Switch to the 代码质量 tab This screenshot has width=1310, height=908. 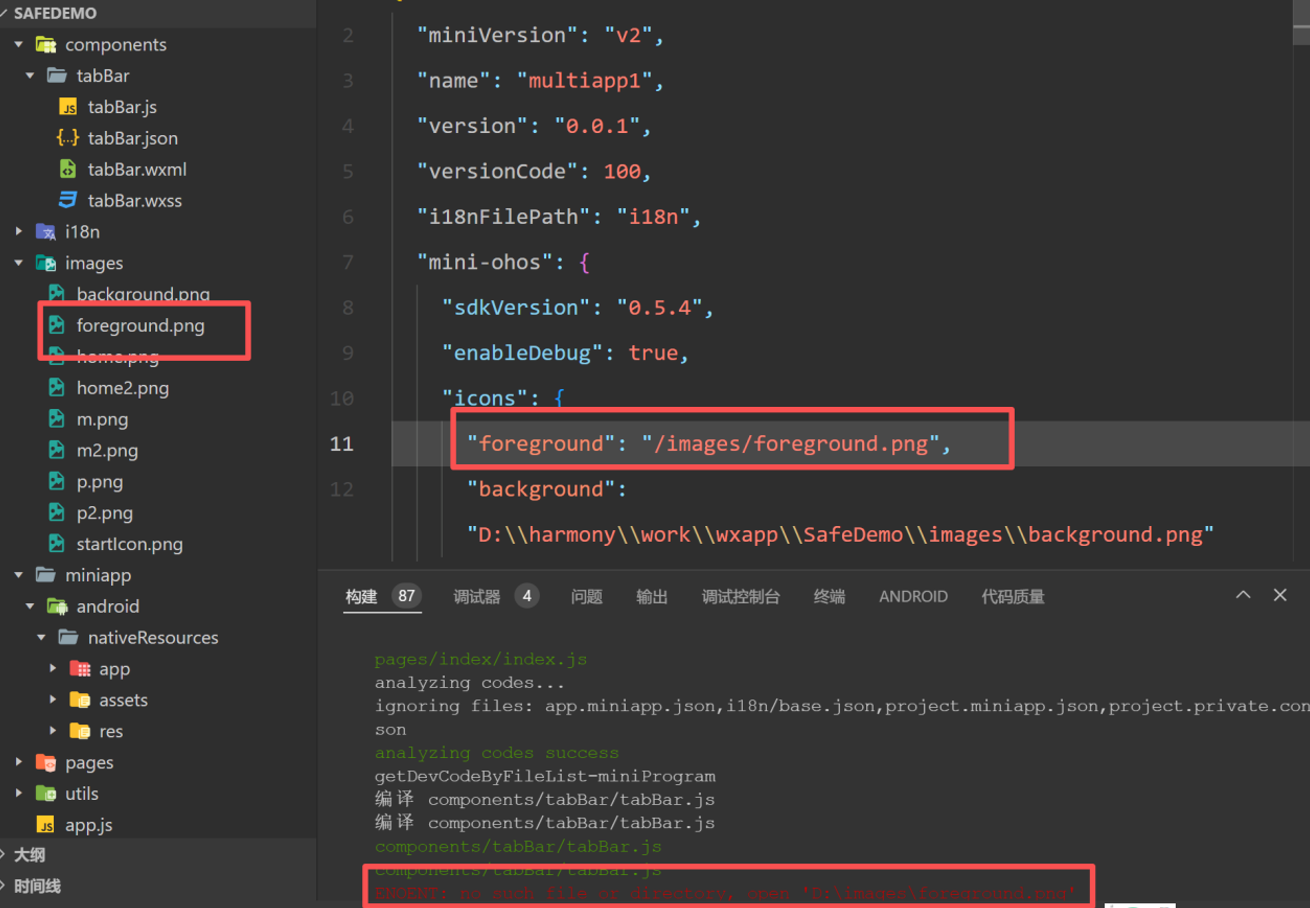tap(1013, 597)
